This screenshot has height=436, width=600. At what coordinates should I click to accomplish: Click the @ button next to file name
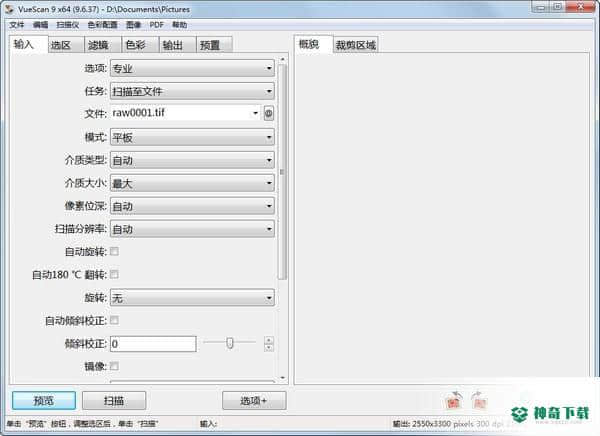point(269,113)
